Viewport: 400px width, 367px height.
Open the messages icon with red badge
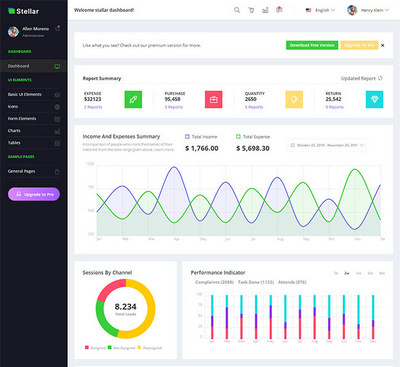pyautogui.click(x=279, y=10)
